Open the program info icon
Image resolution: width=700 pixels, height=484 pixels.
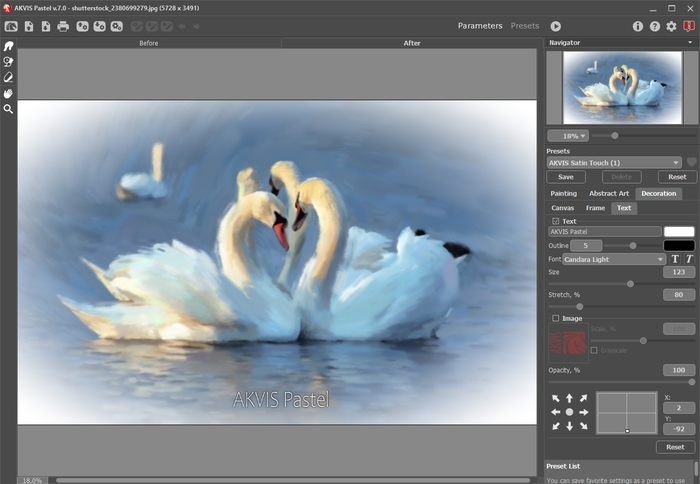pyautogui.click(x=638, y=26)
